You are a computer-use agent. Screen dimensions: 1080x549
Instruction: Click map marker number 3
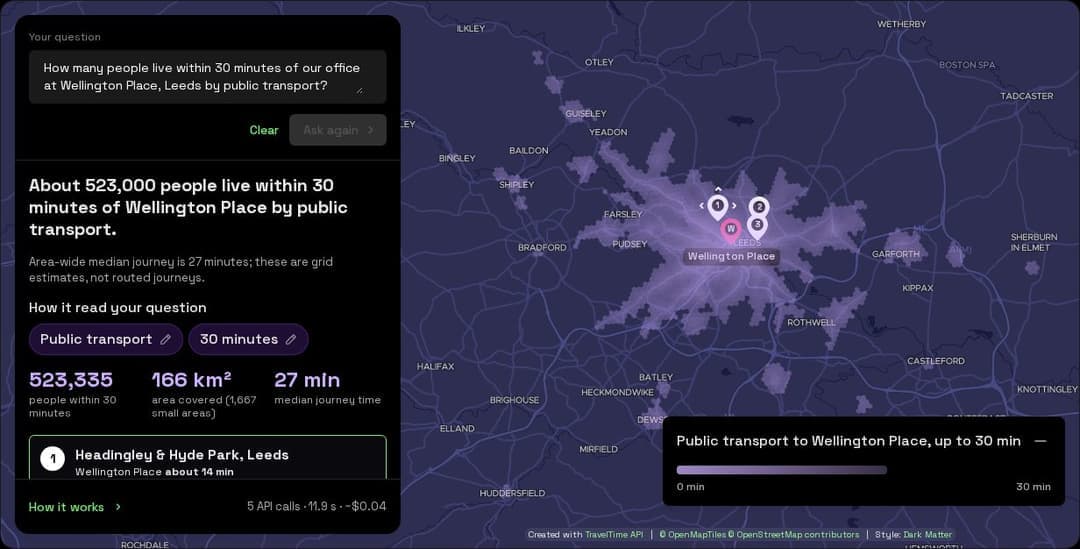(x=757, y=226)
